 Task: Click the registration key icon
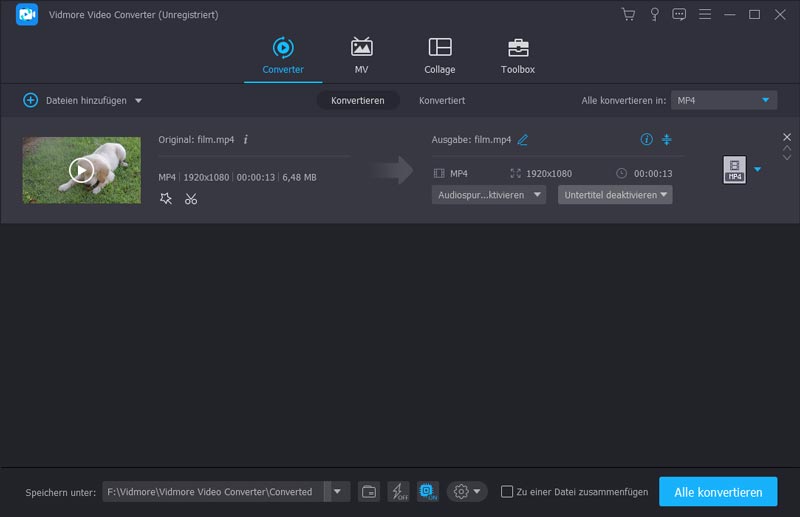click(x=655, y=15)
